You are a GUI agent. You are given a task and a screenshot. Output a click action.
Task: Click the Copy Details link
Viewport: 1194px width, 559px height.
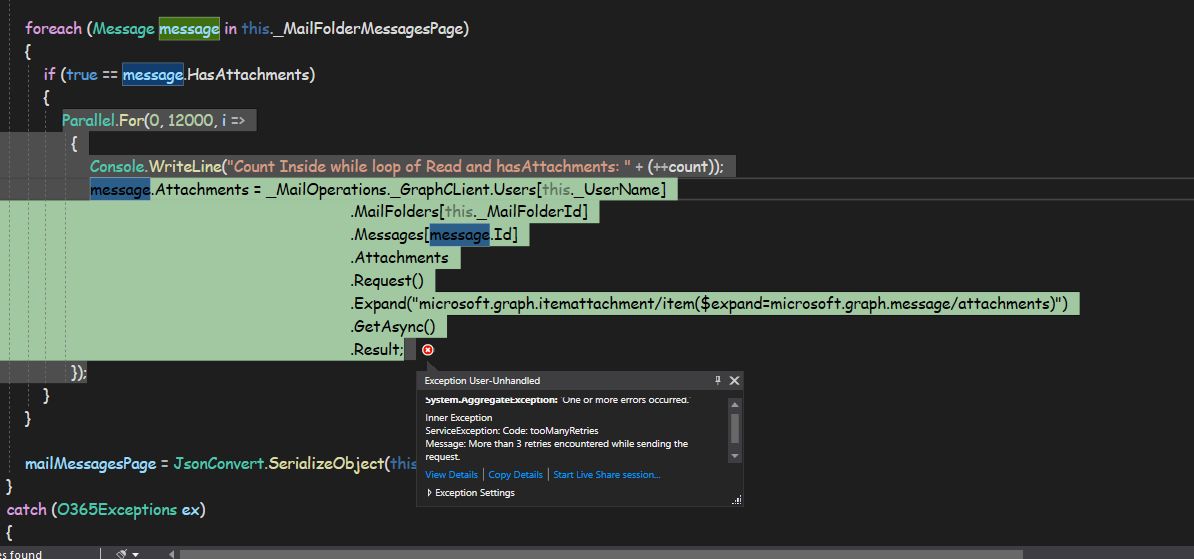coord(516,474)
